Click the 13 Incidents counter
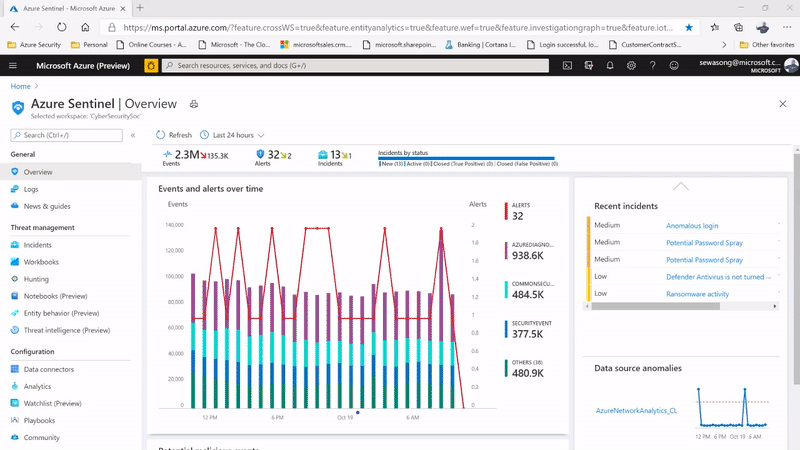 pos(335,157)
